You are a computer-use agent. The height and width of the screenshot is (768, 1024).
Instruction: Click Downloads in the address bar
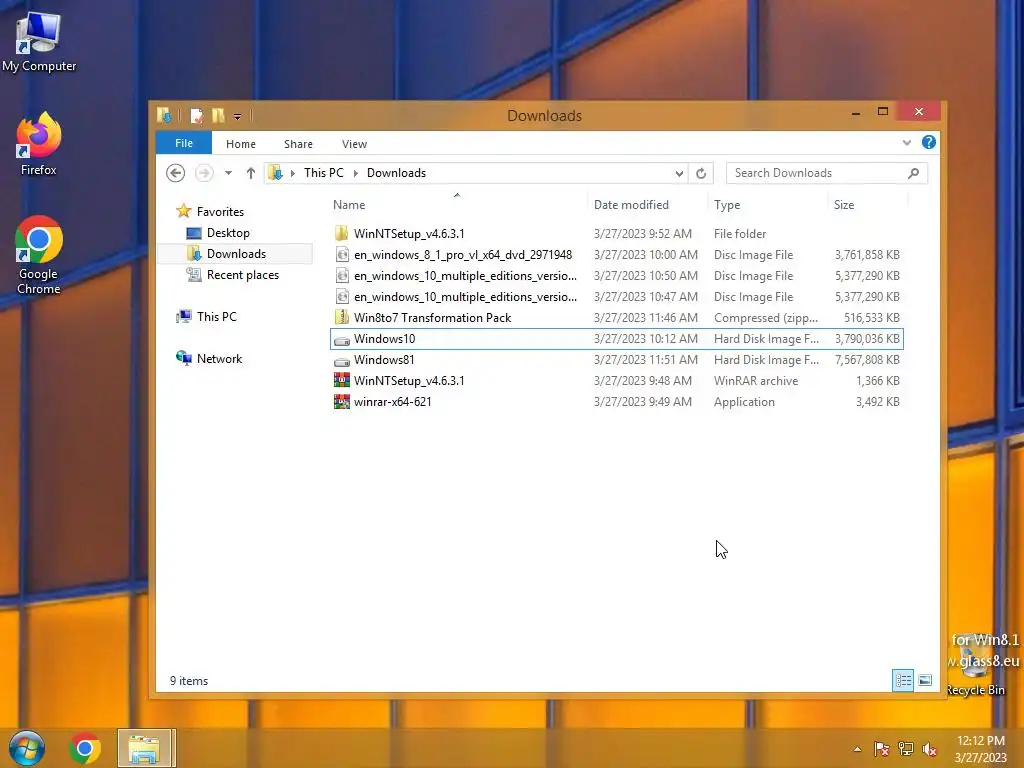tap(396, 172)
